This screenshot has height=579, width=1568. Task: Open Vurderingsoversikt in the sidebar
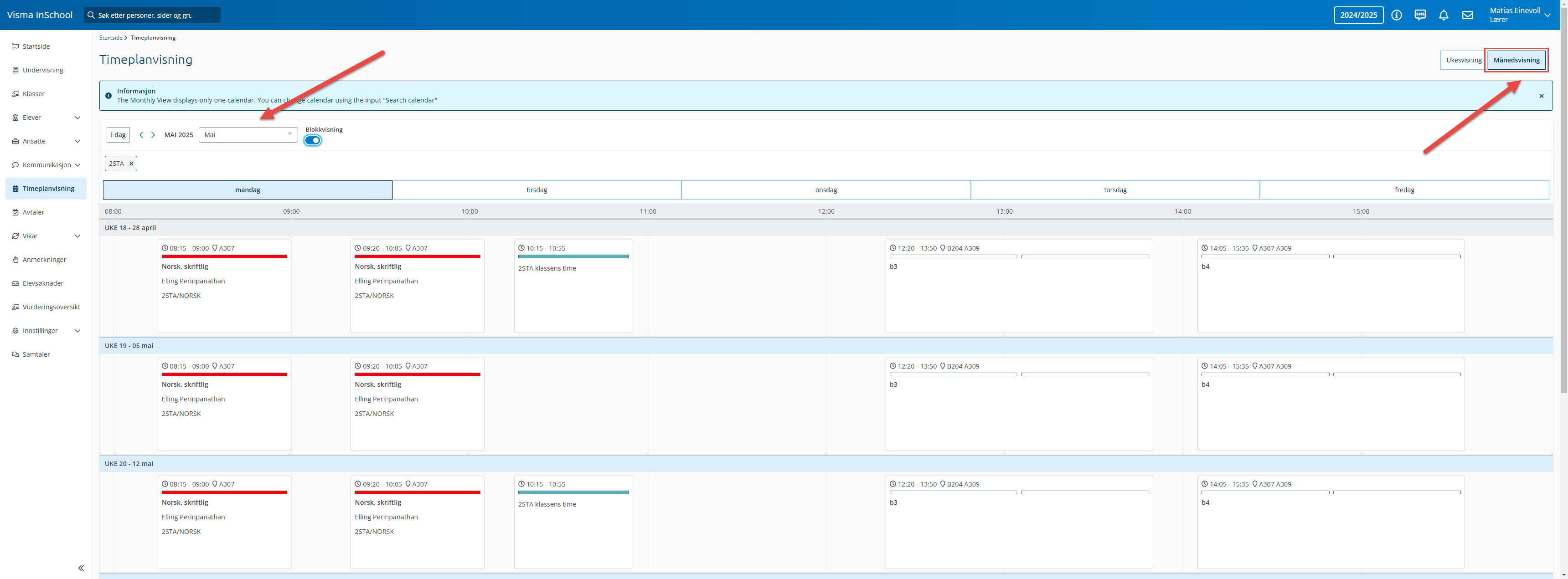point(51,307)
